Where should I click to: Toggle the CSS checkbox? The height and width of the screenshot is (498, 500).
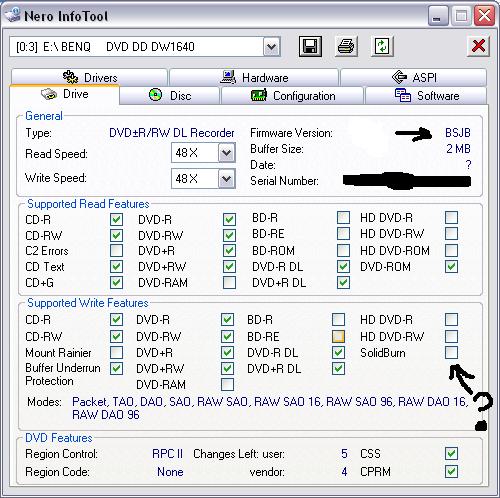tap(451, 453)
